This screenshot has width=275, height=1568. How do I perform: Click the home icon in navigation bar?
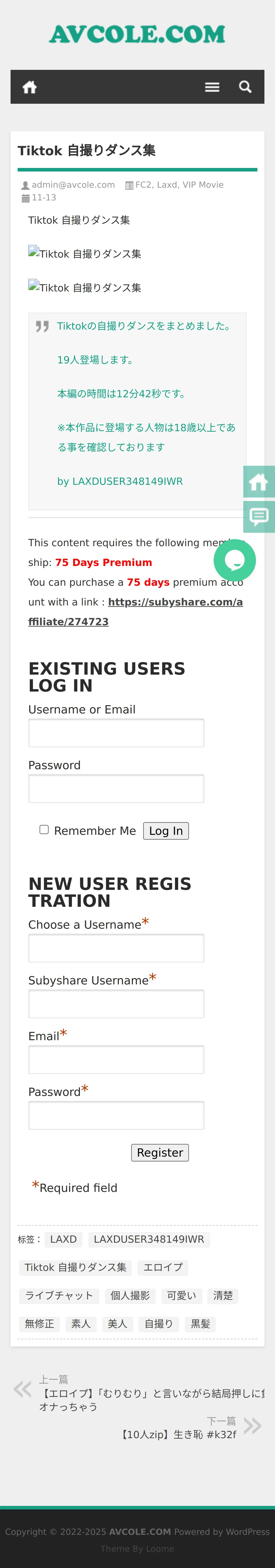pos(29,87)
